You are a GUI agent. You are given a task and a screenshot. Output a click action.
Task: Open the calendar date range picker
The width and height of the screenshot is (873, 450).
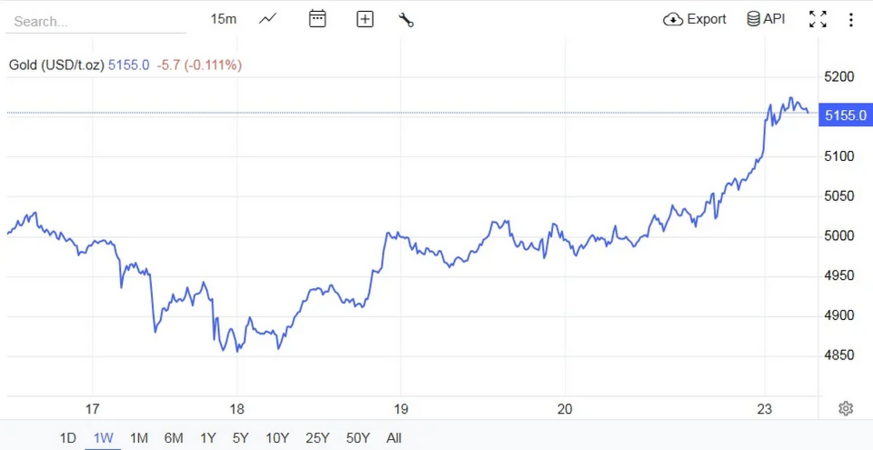[x=317, y=19]
